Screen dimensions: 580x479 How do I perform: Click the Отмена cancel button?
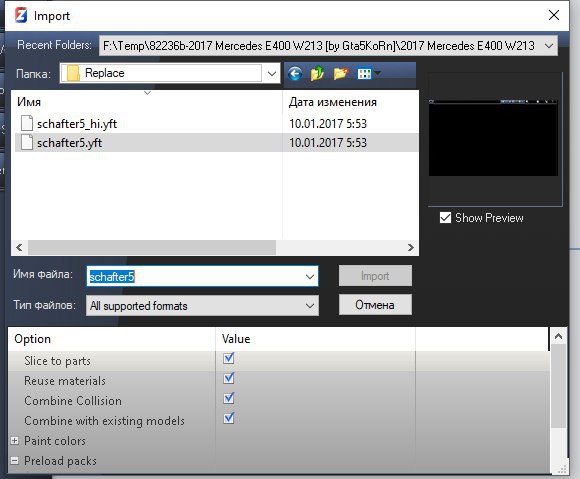click(375, 304)
